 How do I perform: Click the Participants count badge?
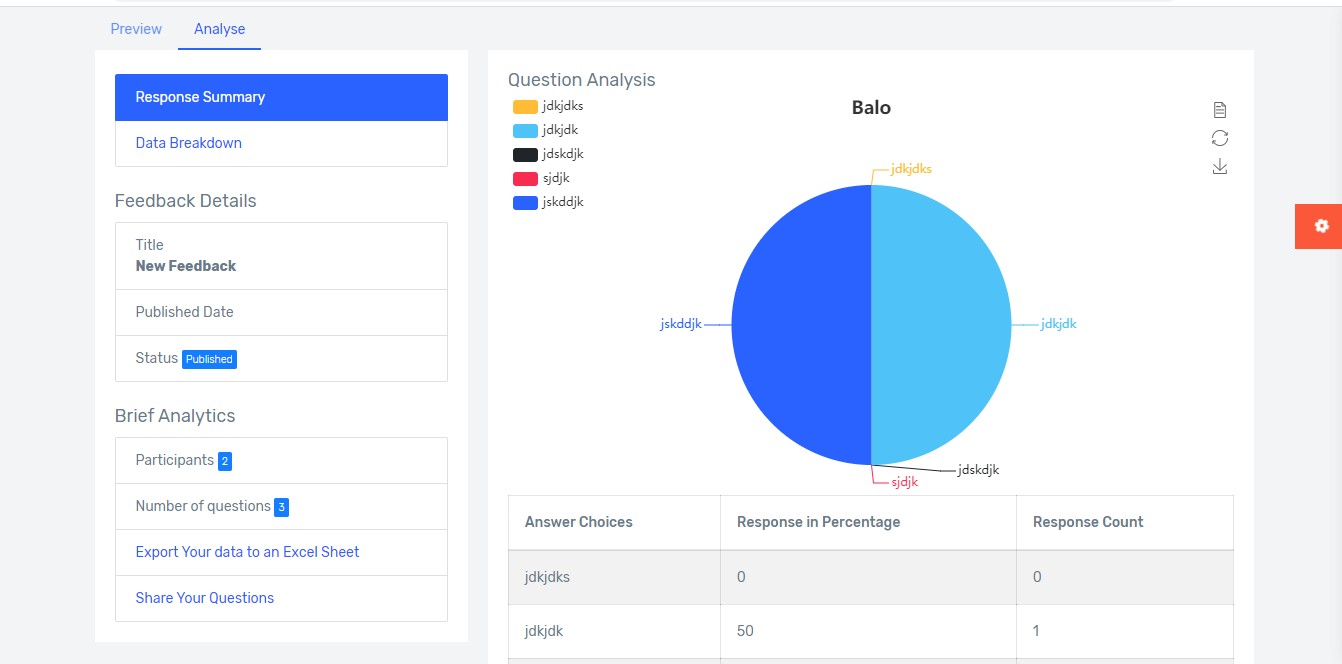[225, 461]
